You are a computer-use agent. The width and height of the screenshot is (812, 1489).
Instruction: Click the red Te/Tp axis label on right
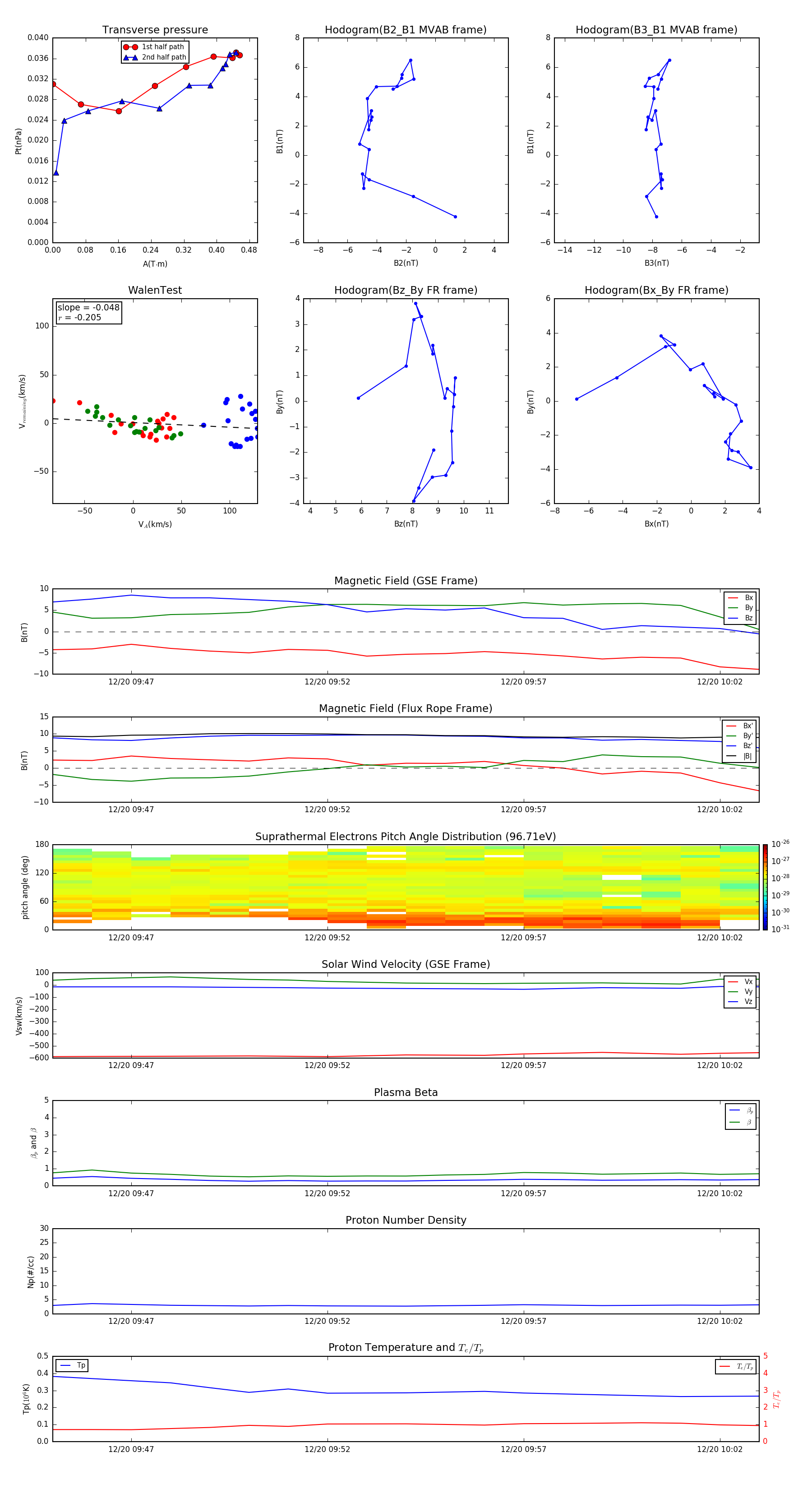pos(776,1399)
